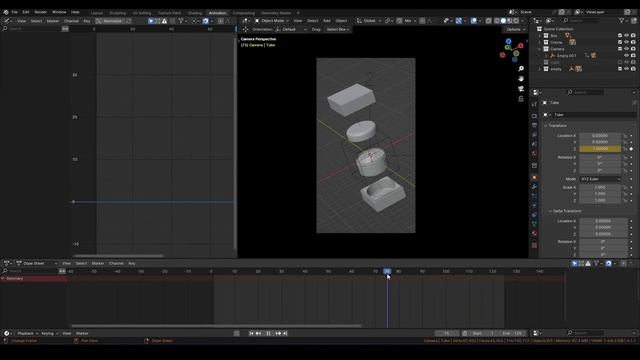Viewport: 640px width, 360px height.
Task: Hide Empty.001 with its eye icon
Action: (x=627, y=56)
